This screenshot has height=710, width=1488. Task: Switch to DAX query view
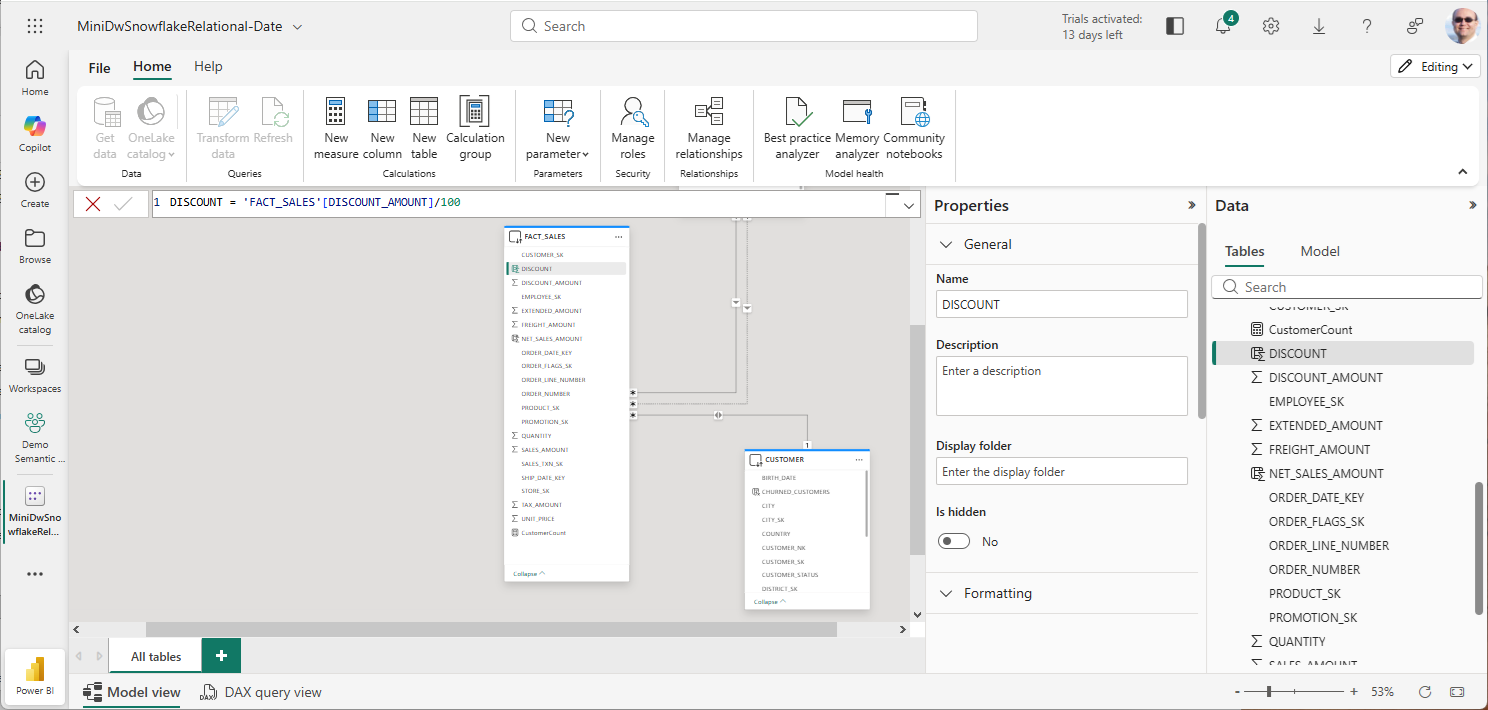(x=261, y=692)
